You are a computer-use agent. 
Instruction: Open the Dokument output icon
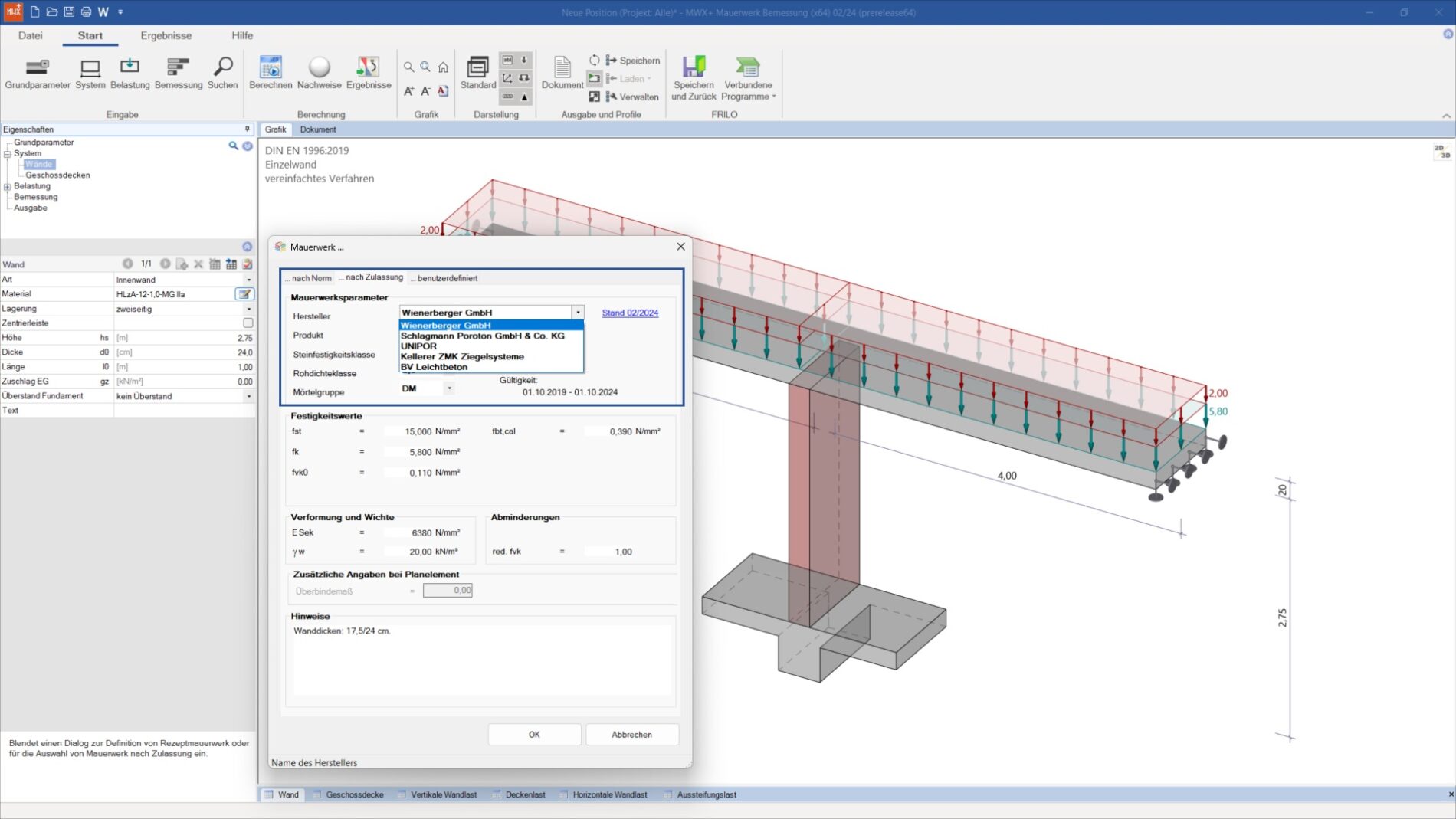(x=562, y=74)
